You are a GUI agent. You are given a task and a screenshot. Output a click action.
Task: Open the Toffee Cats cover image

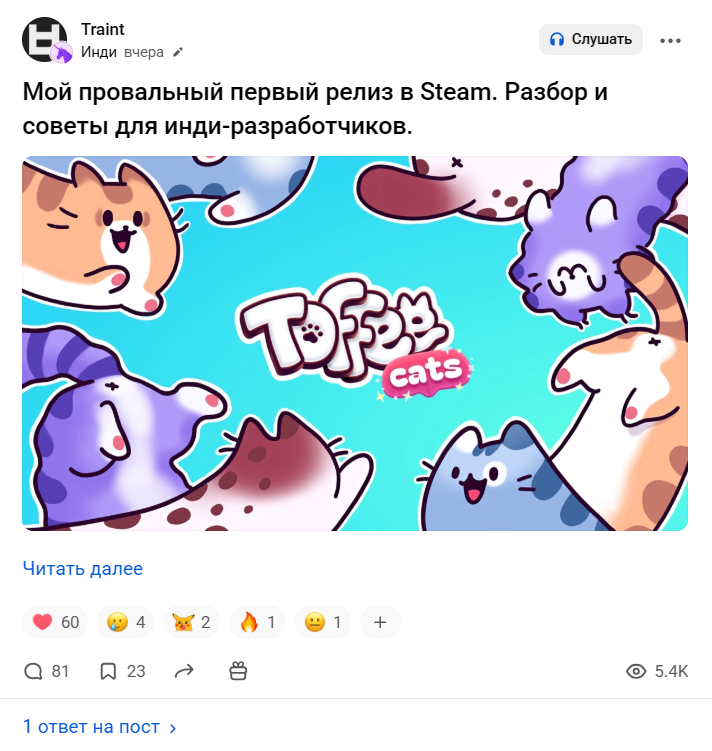click(x=355, y=343)
